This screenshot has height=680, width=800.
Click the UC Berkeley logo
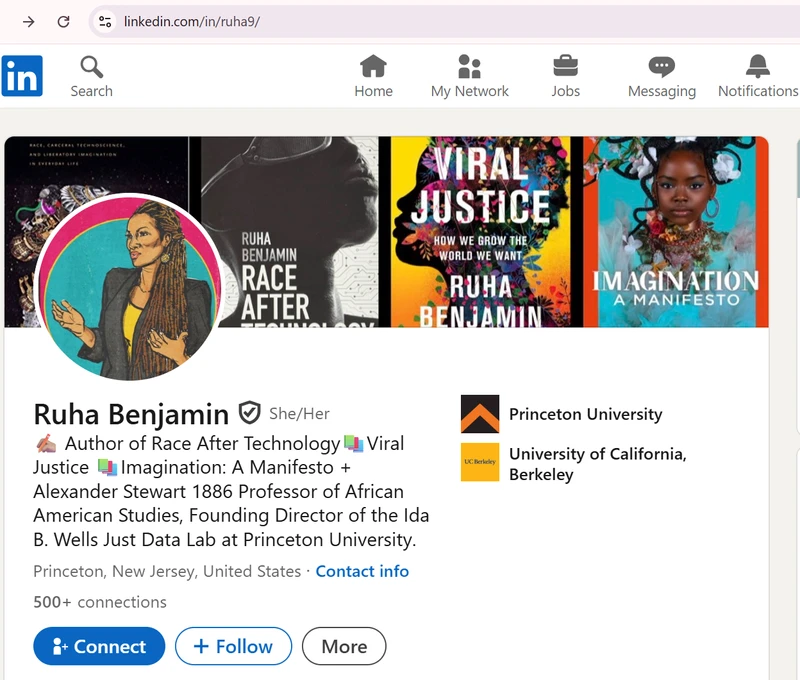point(480,462)
